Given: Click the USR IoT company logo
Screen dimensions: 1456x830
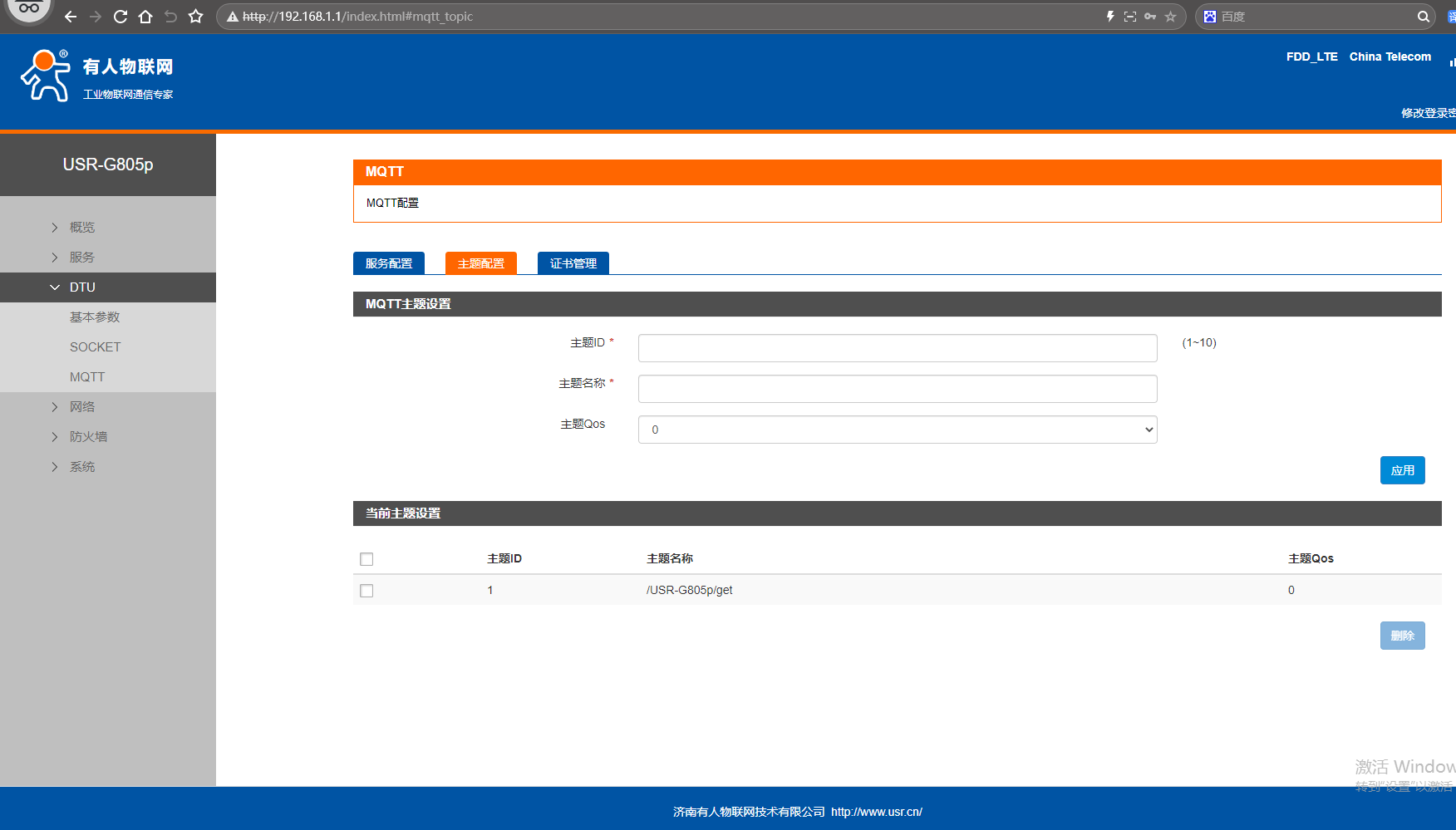Looking at the screenshot, I should point(96,76).
